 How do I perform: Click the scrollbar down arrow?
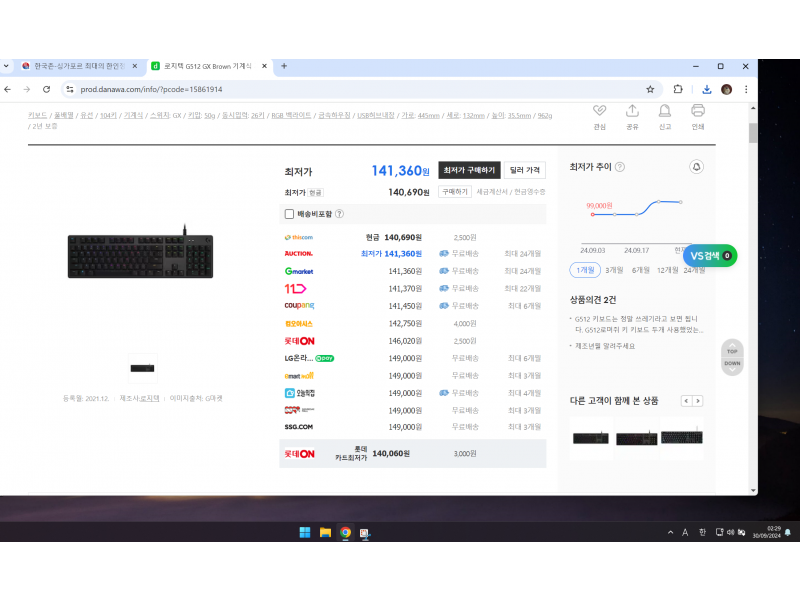coord(753,490)
